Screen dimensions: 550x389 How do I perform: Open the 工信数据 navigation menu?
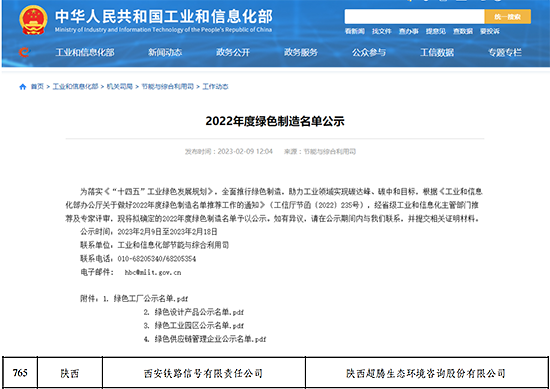pos(437,53)
